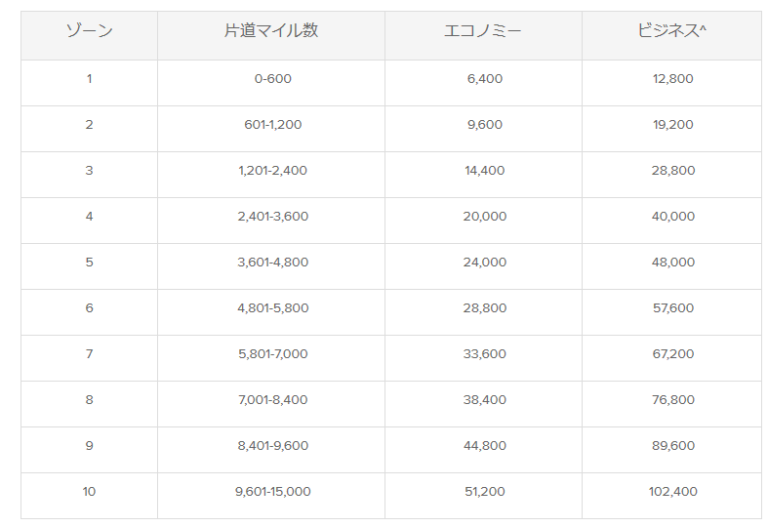Select the 67,200 business cell

pos(672,354)
